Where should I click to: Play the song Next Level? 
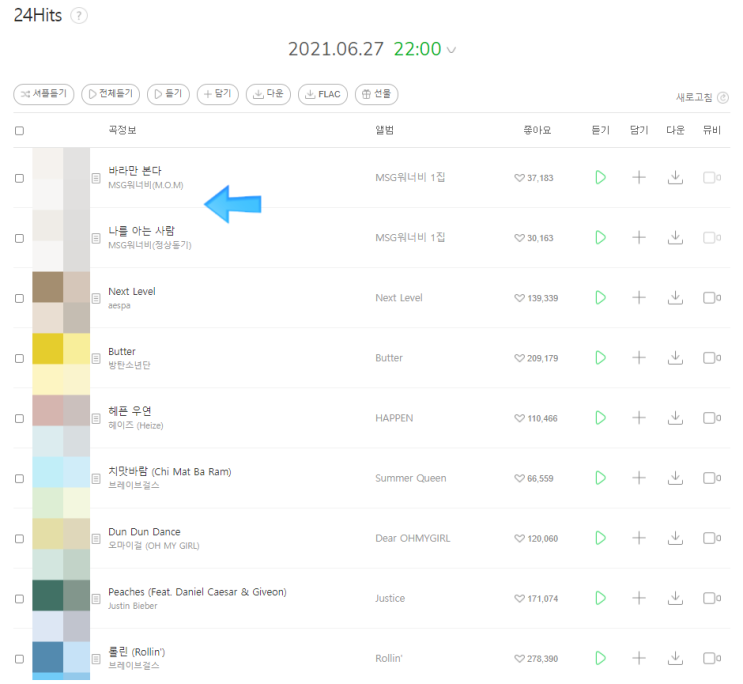[600, 298]
